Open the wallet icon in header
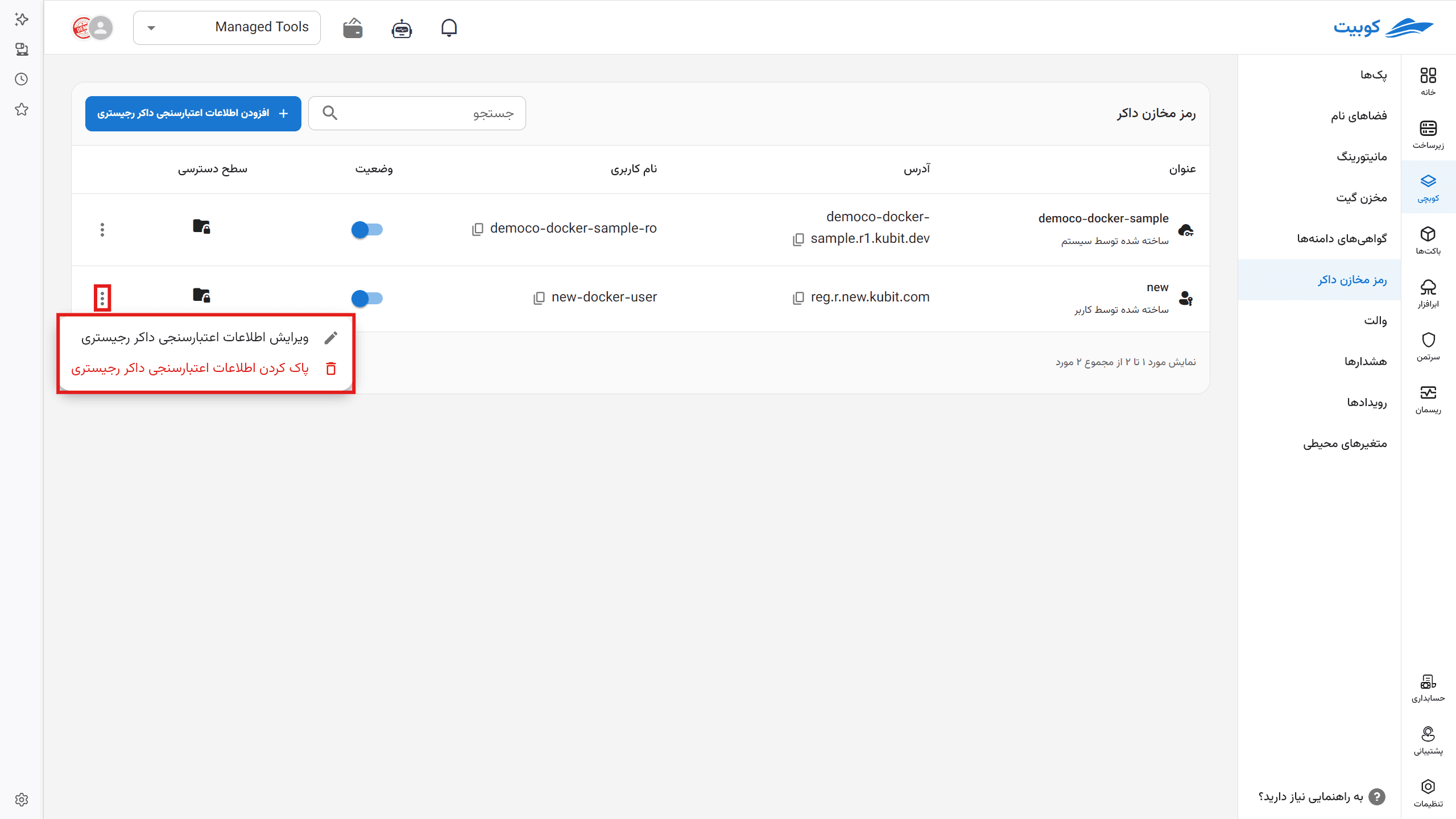 pyautogui.click(x=353, y=28)
